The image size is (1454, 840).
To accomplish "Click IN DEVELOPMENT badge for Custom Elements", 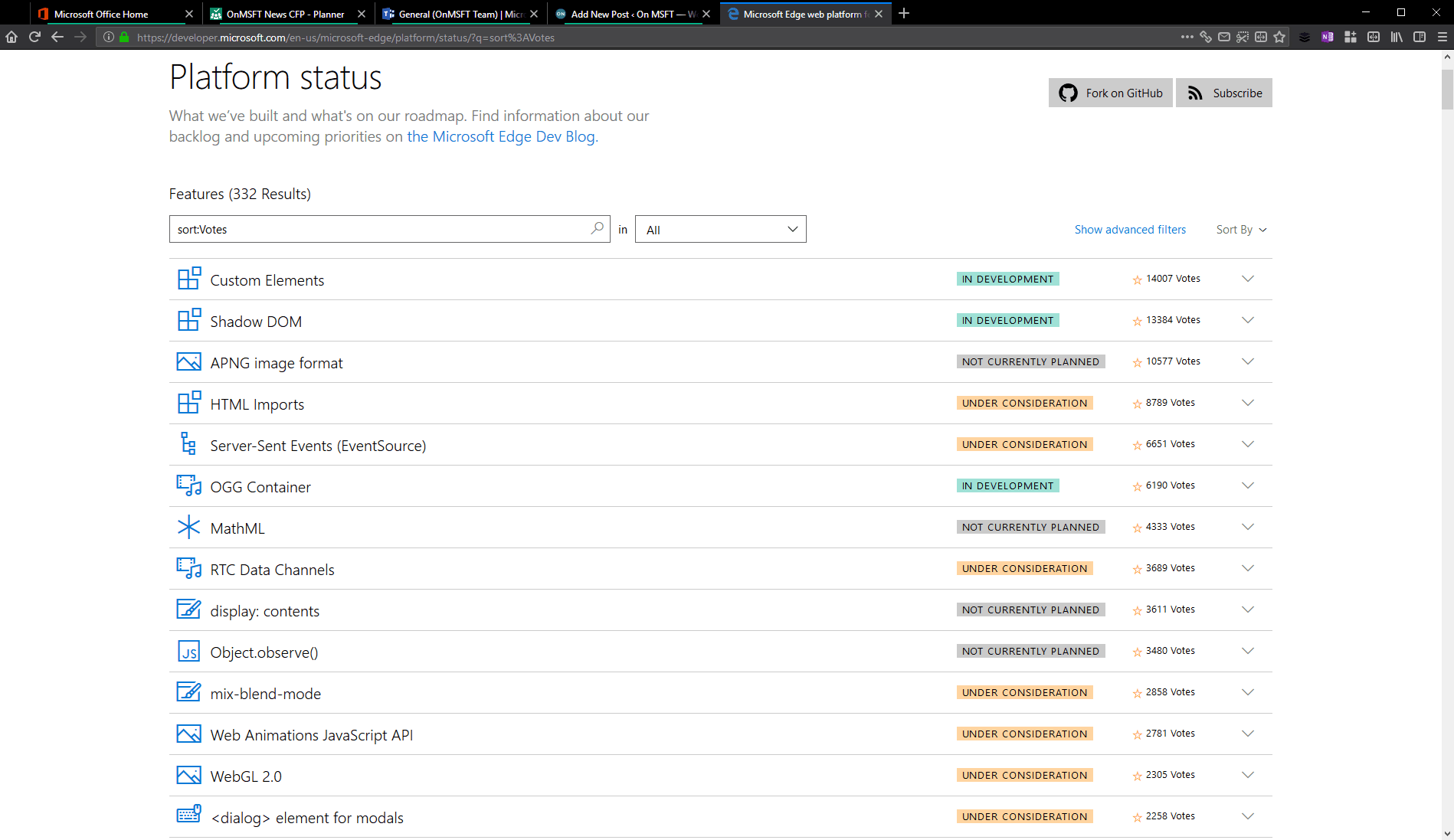I will (x=1007, y=279).
